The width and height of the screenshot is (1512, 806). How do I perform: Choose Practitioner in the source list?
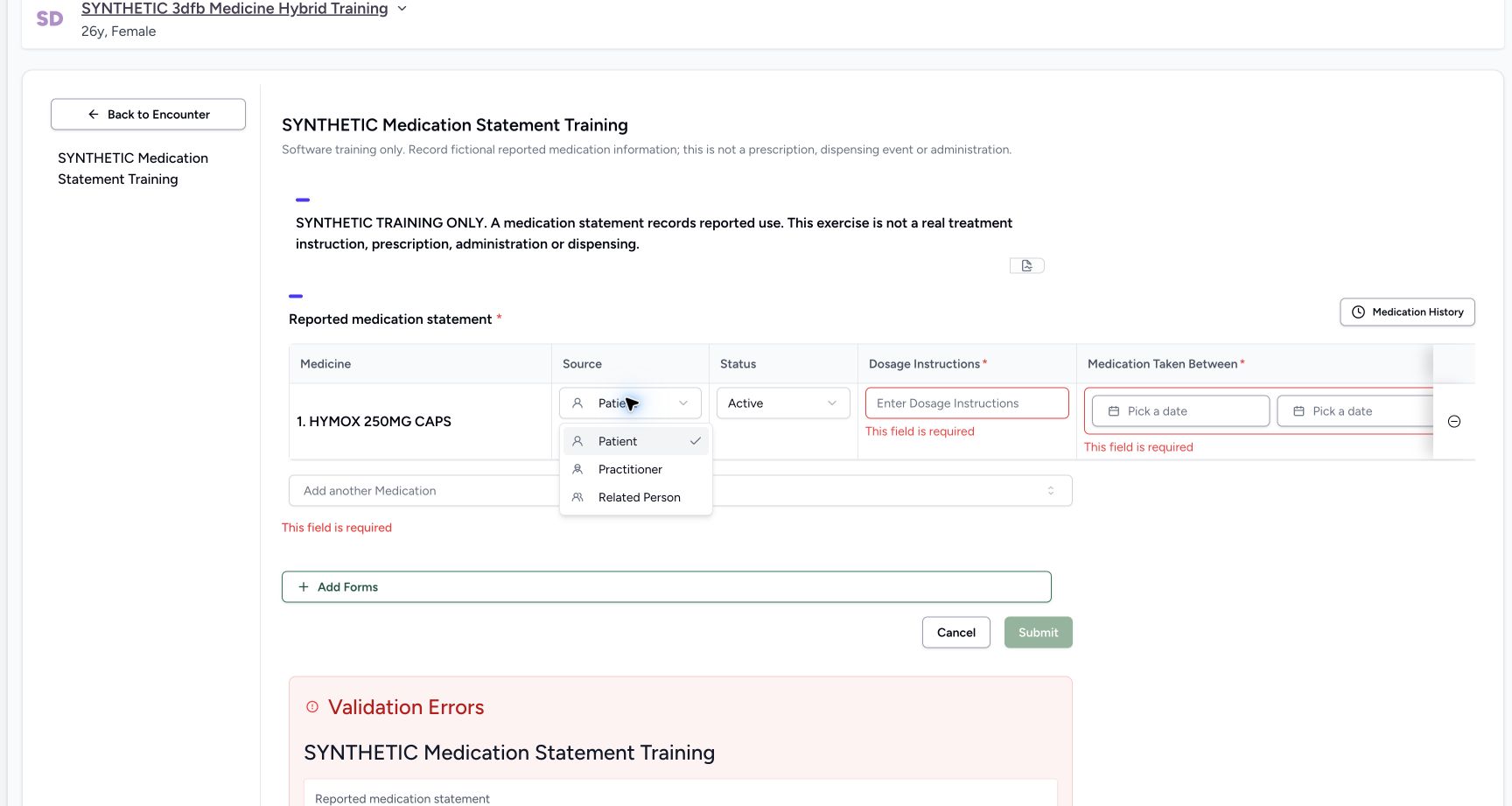point(636,469)
